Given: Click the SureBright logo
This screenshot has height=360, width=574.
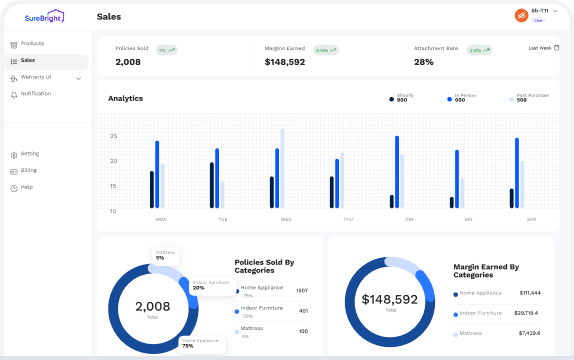Looking at the screenshot, I should tap(44, 17).
